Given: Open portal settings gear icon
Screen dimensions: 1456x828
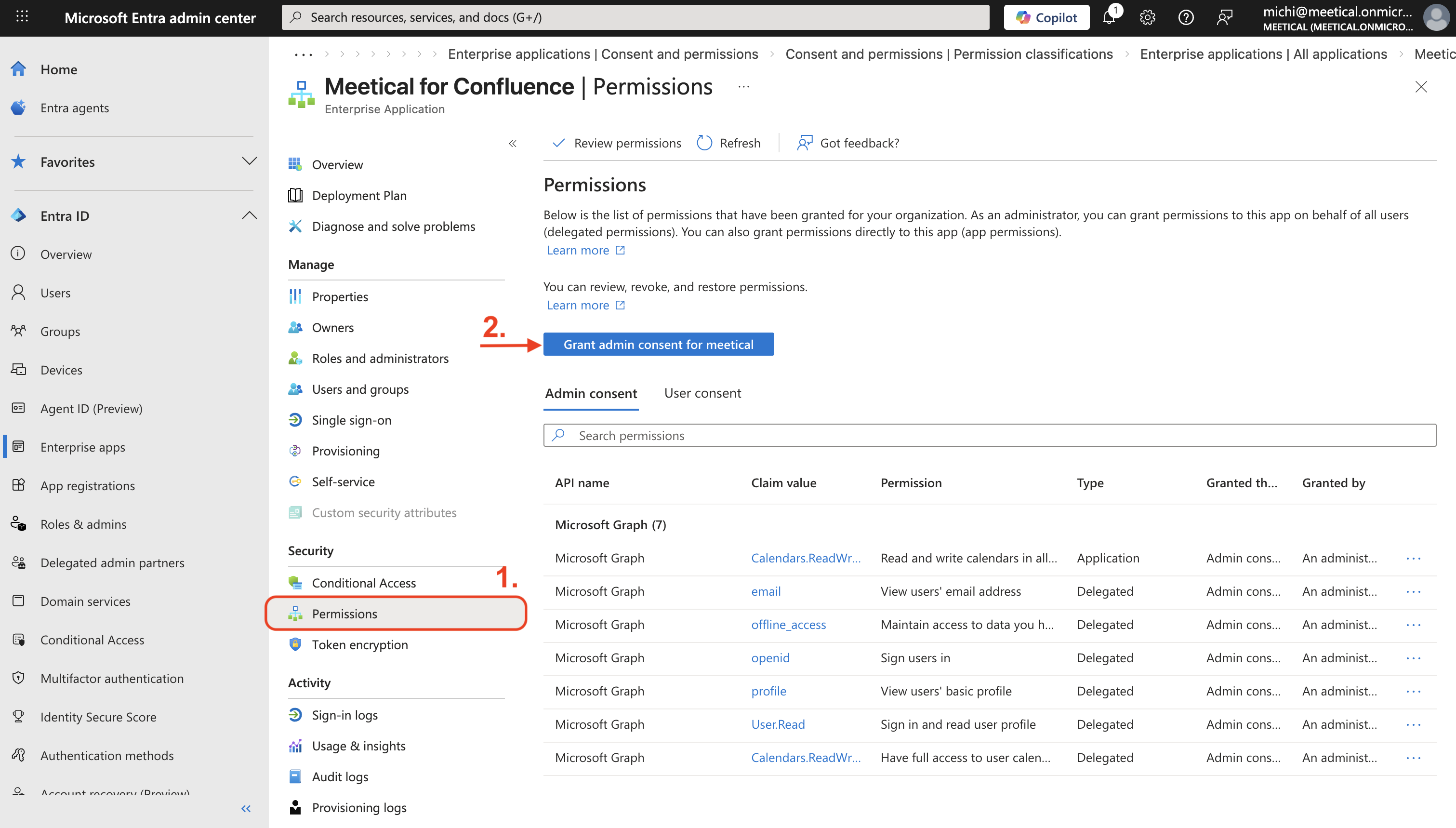Looking at the screenshot, I should [x=1147, y=18].
